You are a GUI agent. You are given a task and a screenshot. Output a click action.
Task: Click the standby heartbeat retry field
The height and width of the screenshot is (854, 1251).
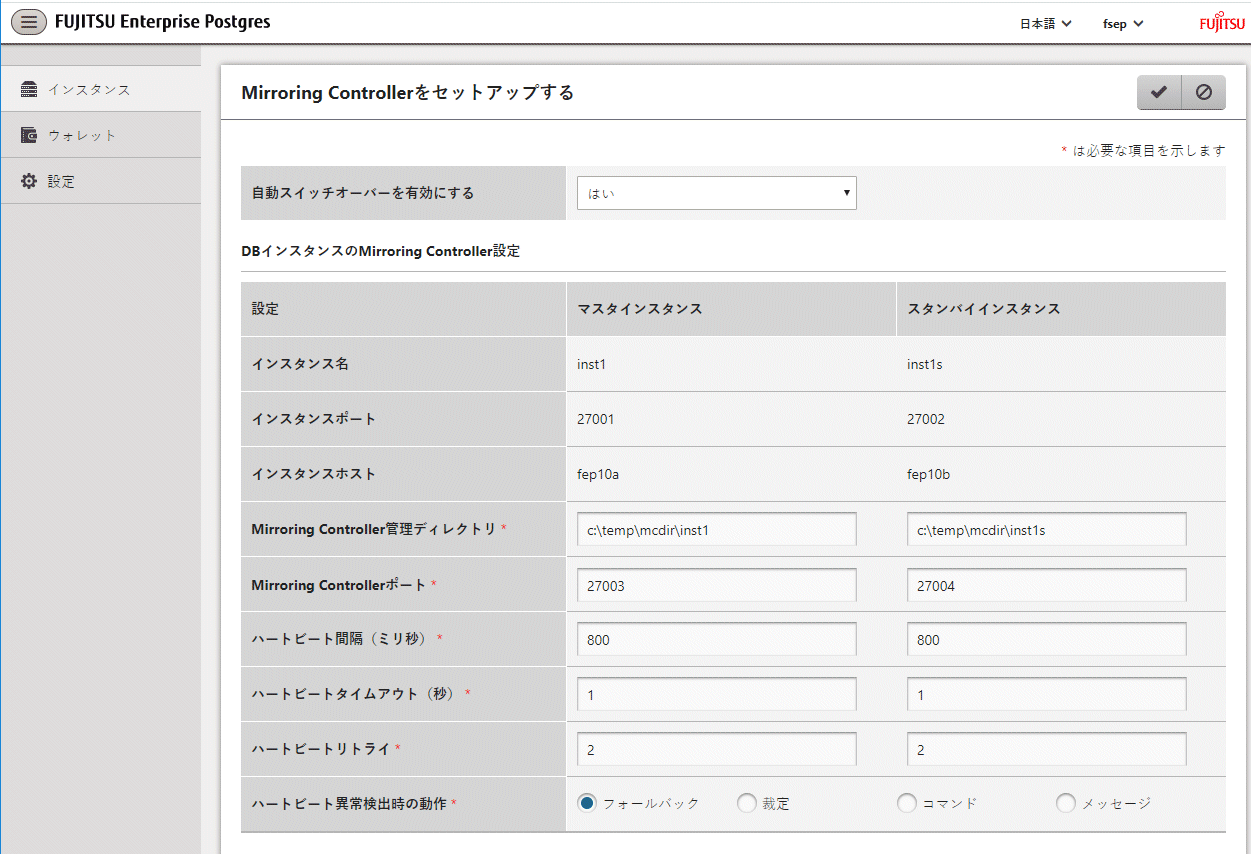(x=1047, y=749)
